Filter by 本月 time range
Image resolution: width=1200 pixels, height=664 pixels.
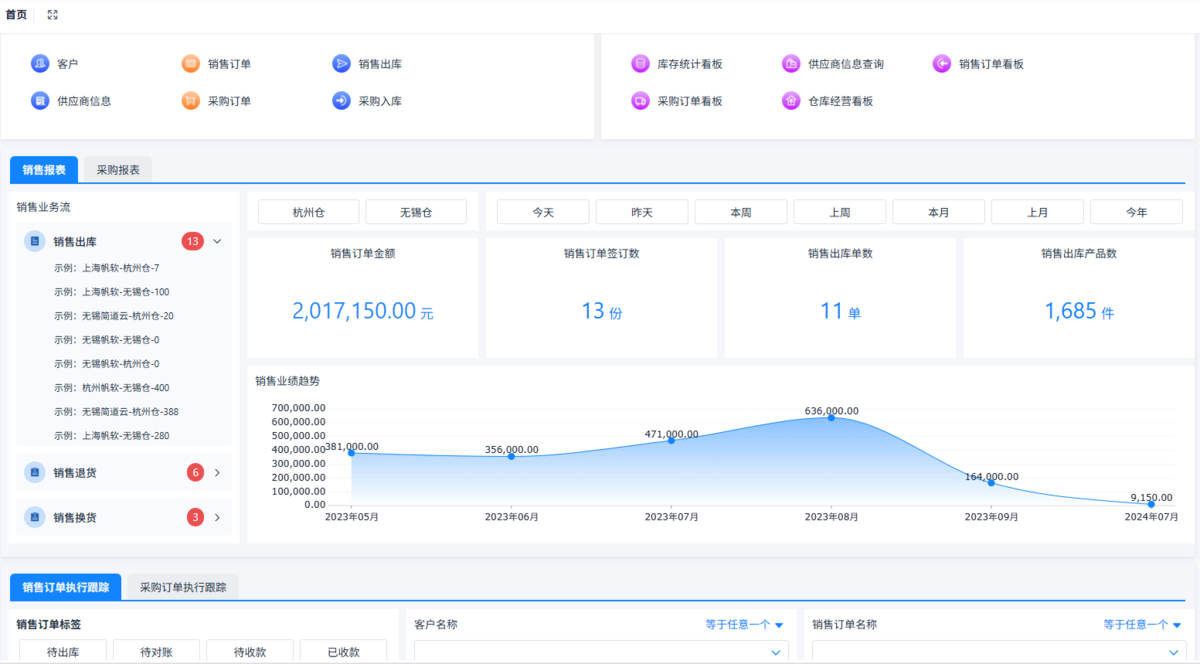click(938, 212)
